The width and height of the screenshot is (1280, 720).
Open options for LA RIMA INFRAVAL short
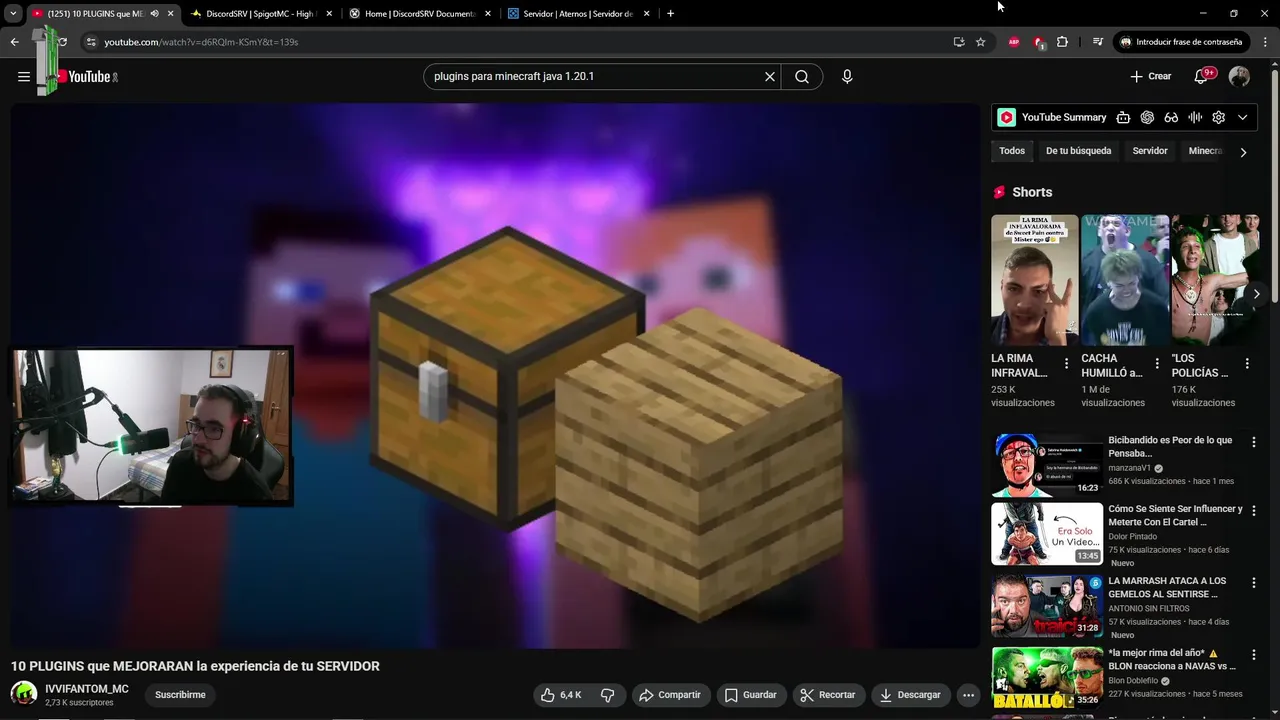(1066, 364)
